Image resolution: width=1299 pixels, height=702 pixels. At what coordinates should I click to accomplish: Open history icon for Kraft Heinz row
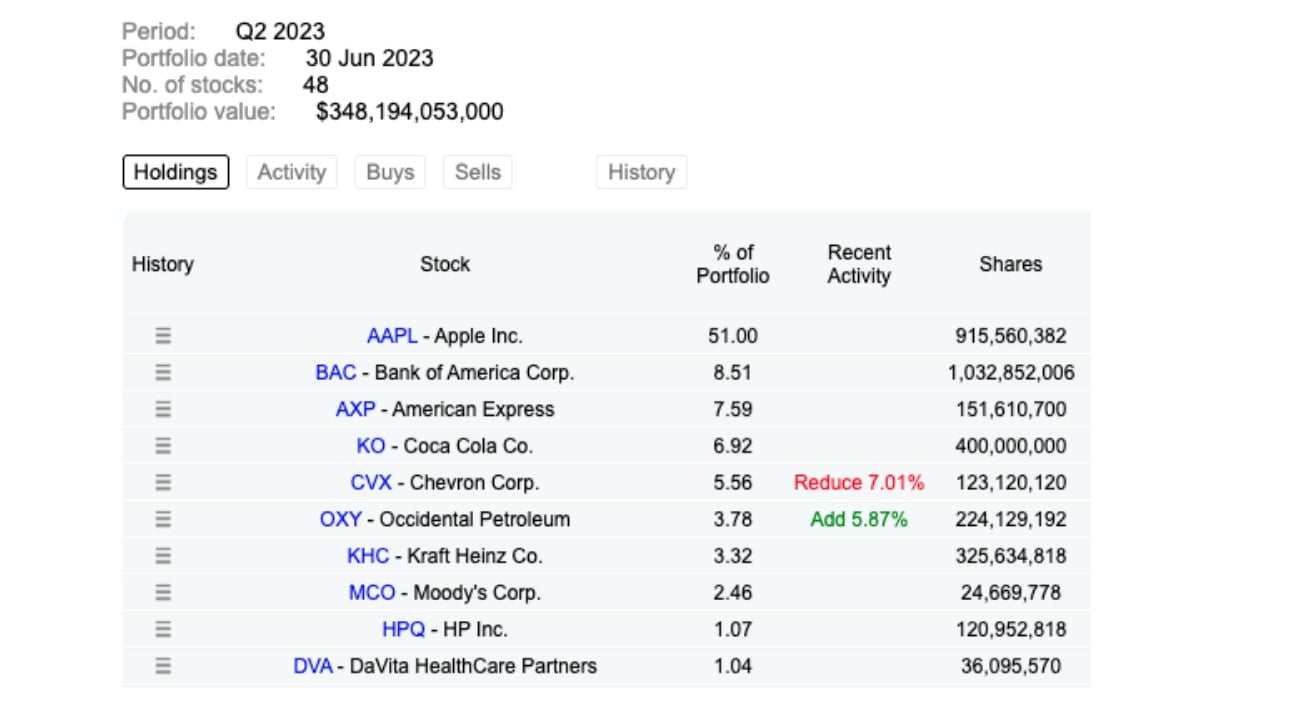163,556
